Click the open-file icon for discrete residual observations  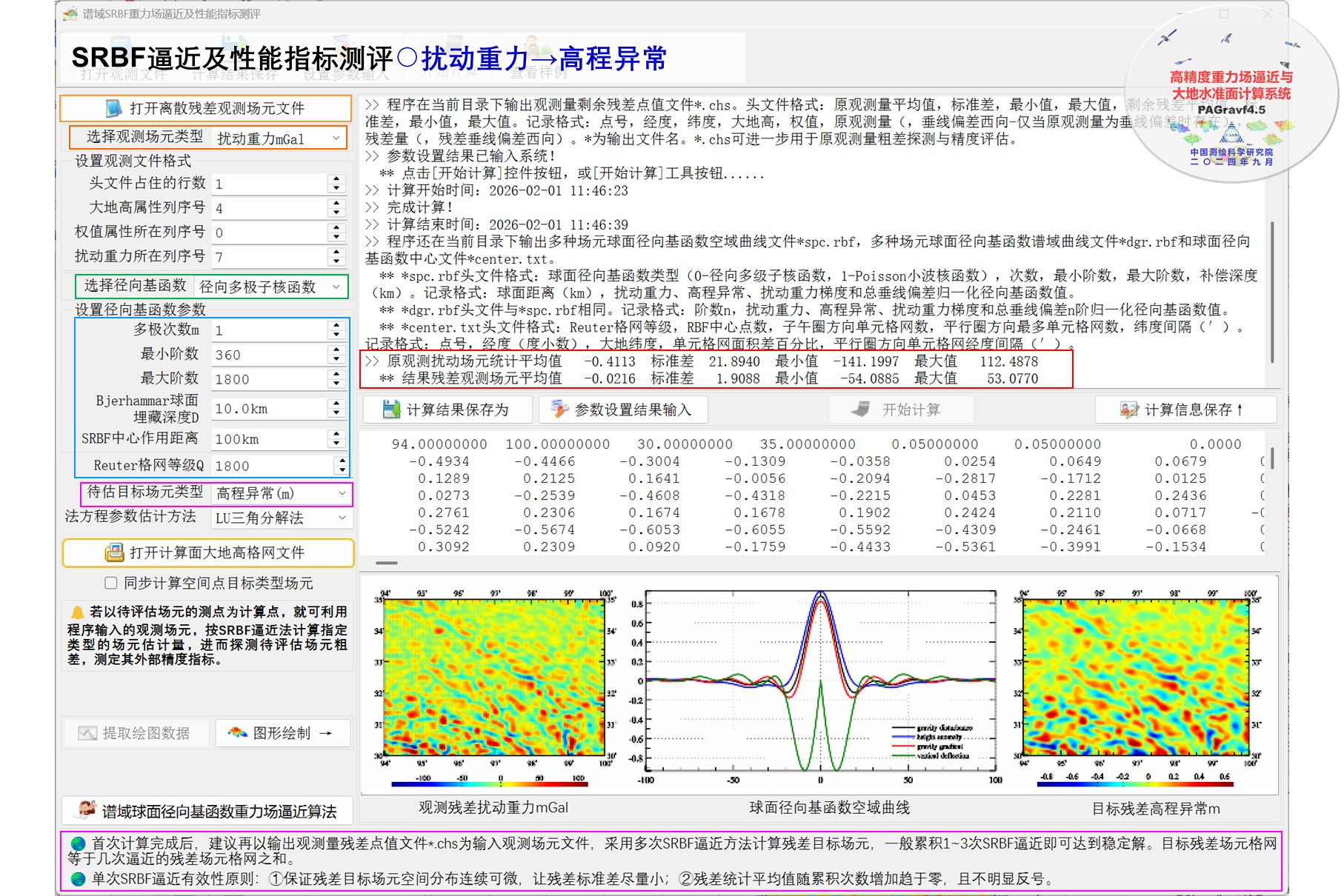(114, 109)
